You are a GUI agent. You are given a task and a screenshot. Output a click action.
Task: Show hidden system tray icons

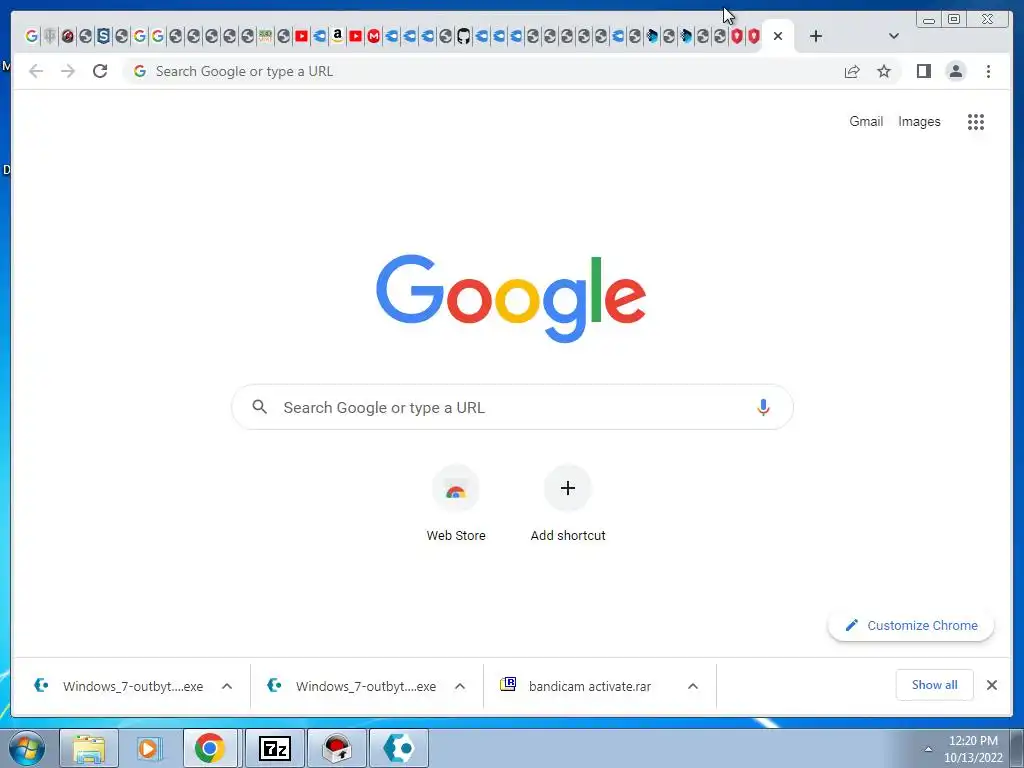tap(928, 749)
